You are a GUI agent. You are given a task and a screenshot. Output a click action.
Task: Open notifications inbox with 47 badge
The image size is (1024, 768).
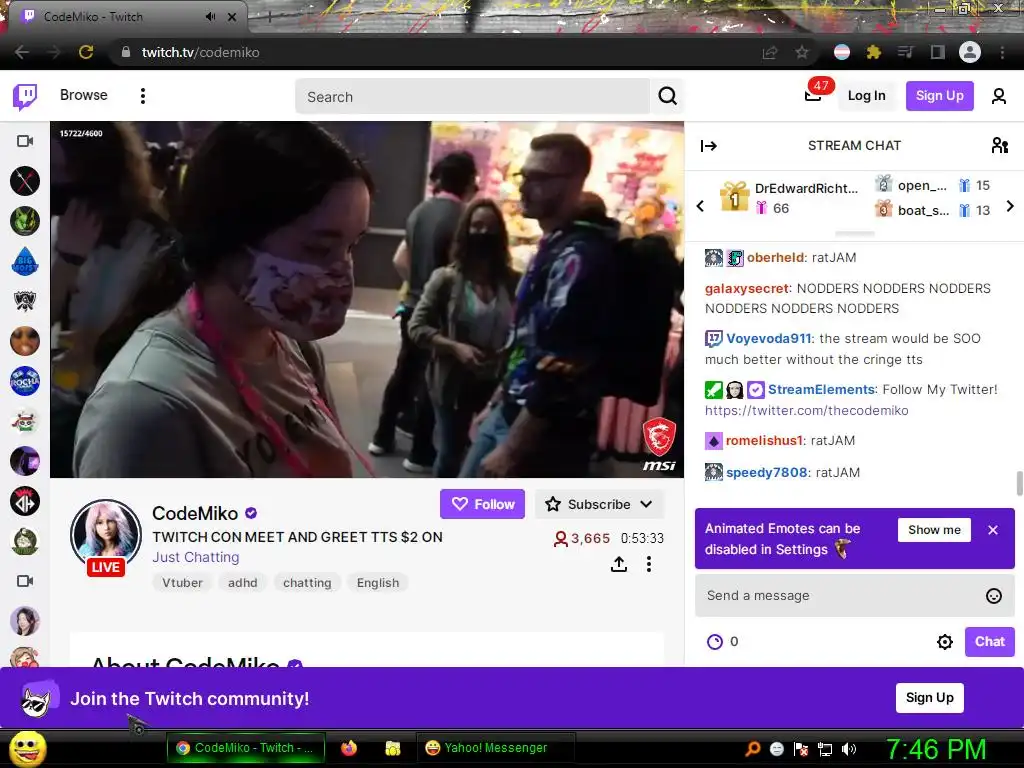pyautogui.click(x=813, y=95)
